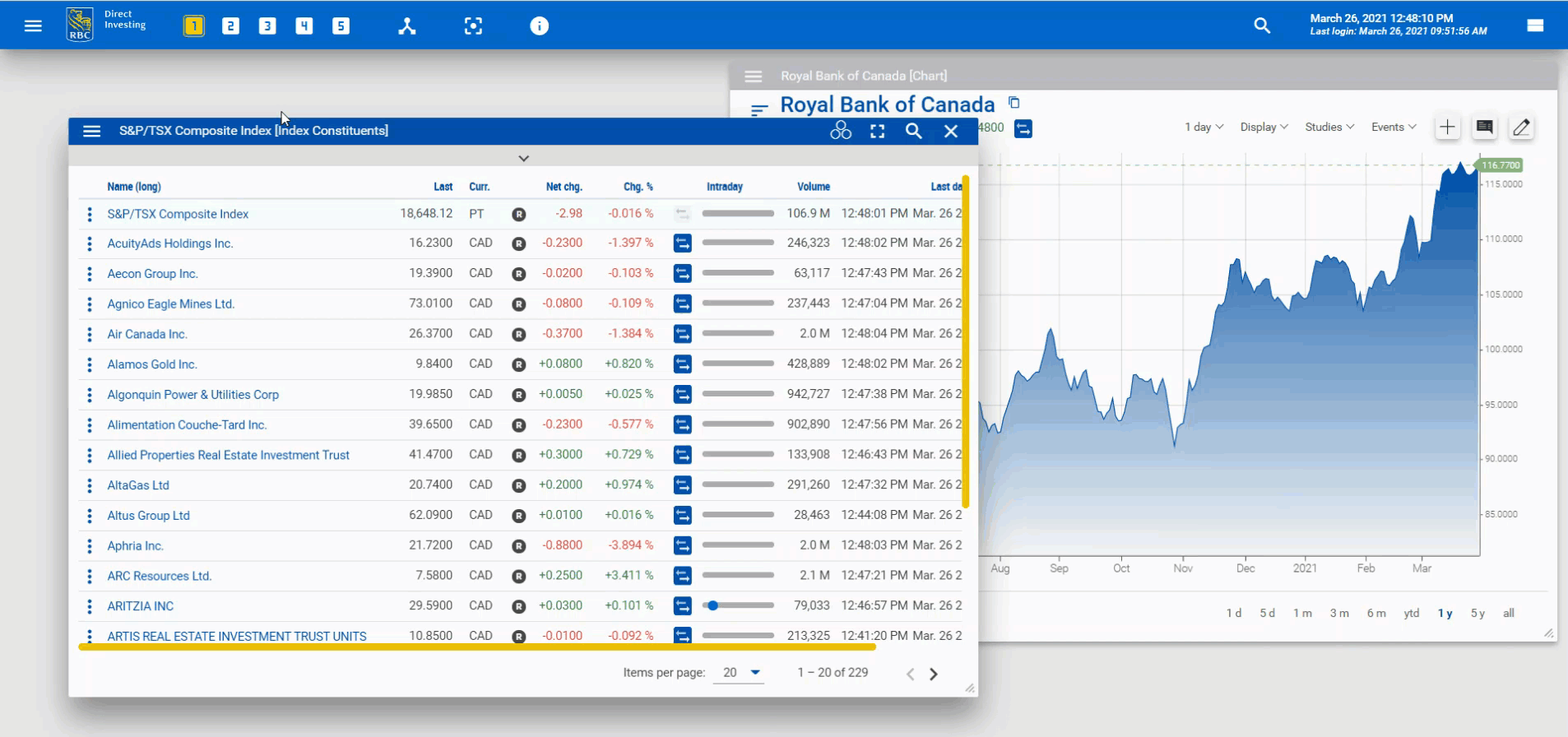Open AcuityAds Holdings Inc. link

(170, 243)
